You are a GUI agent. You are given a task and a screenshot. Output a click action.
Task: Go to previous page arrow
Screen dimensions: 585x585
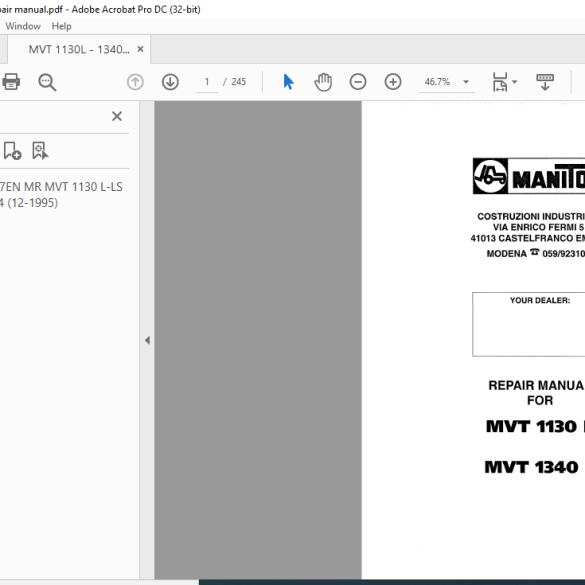pos(135,82)
